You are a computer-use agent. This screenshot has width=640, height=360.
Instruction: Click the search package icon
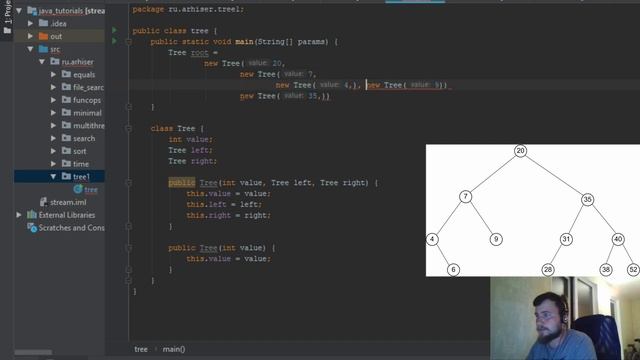(66, 138)
